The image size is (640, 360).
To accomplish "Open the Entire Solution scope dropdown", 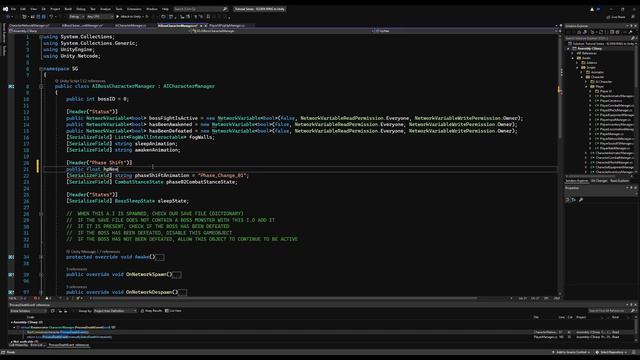I will coord(28,311).
